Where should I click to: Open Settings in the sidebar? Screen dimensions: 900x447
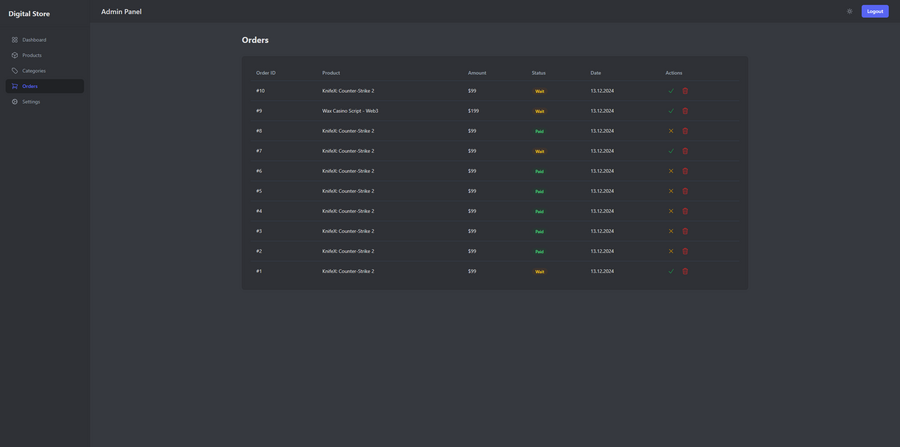coord(45,102)
